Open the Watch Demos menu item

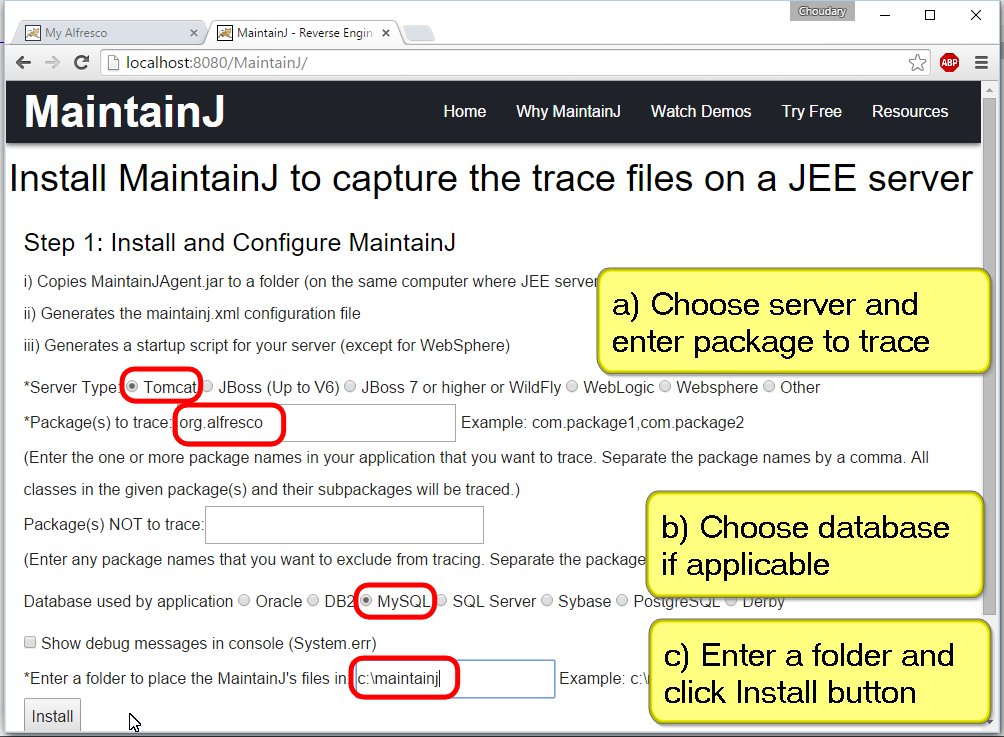point(700,111)
